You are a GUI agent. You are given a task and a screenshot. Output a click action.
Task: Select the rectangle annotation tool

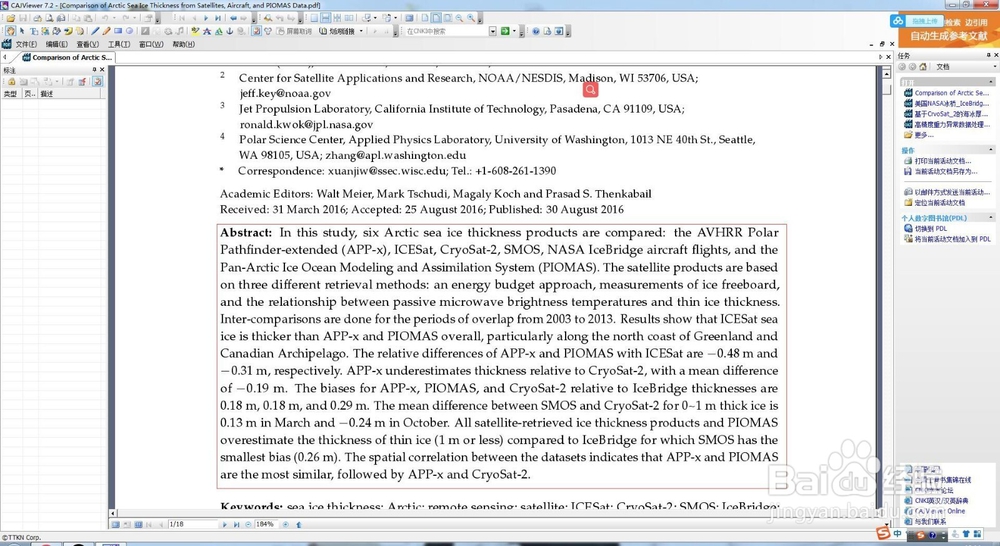(x=118, y=31)
